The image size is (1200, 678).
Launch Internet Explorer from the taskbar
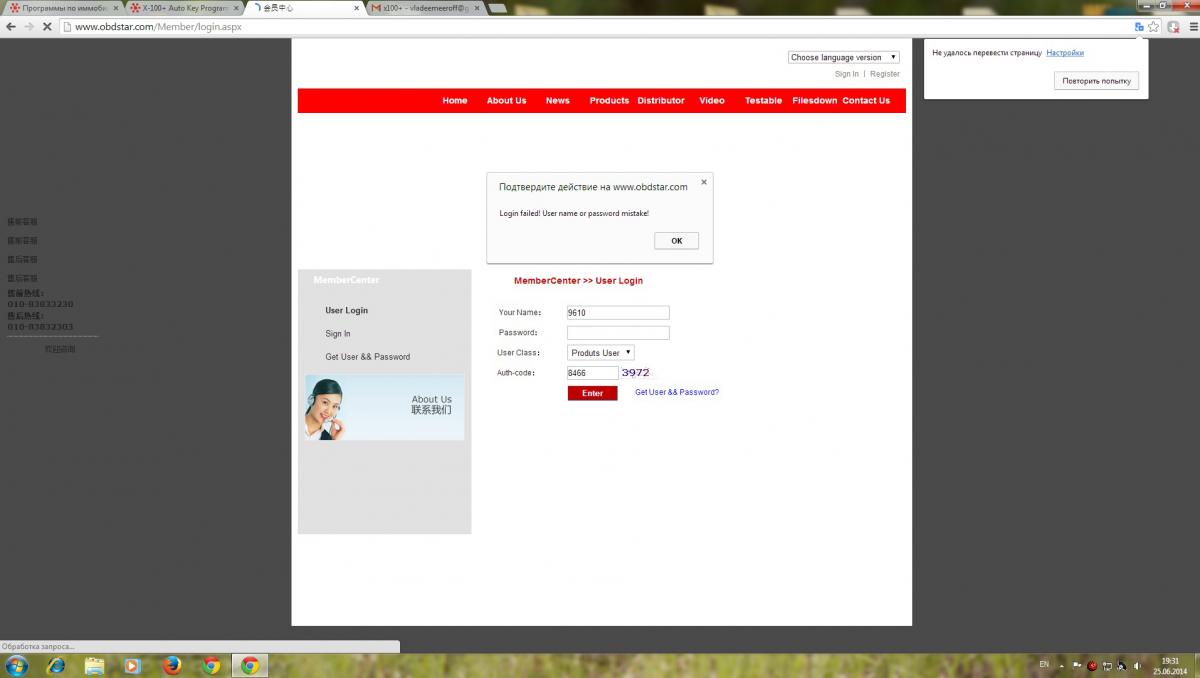(x=56, y=665)
